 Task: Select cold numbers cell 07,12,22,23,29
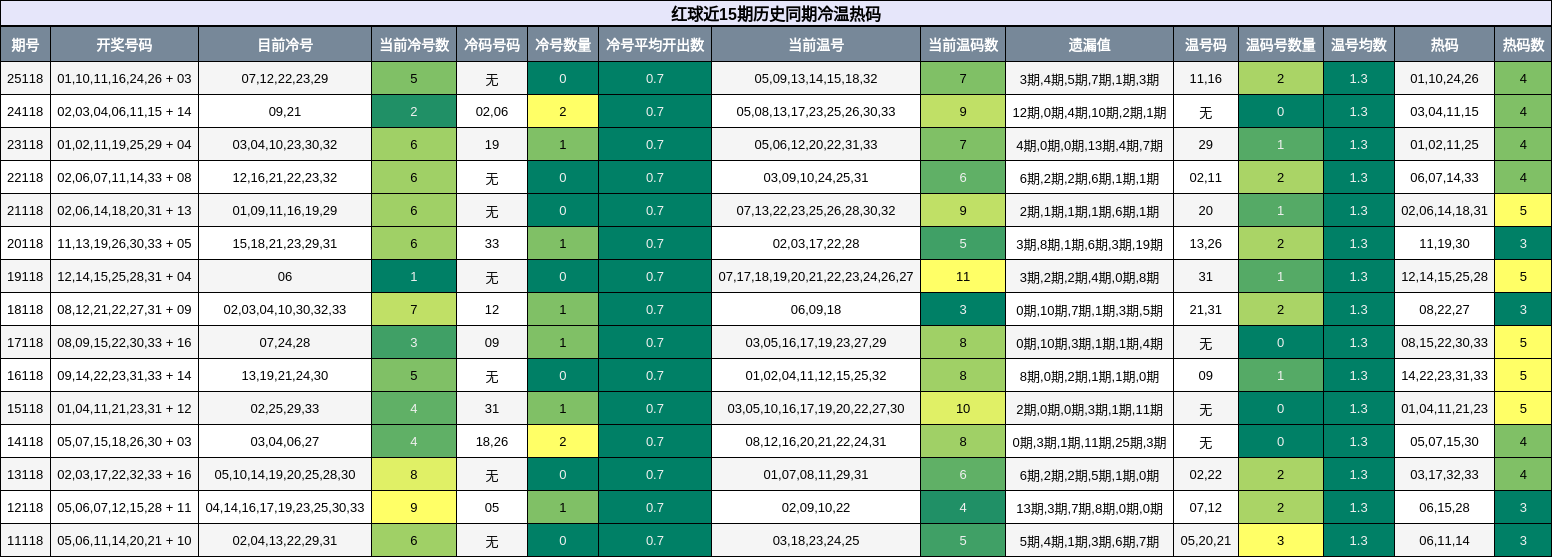tap(285, 78)
